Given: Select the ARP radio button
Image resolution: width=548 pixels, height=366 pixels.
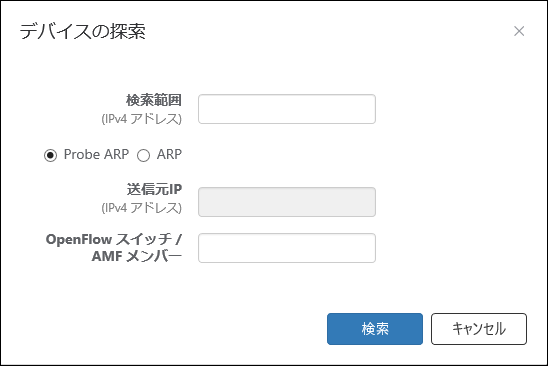Looking at the screenshot, I should coord(143,155).
